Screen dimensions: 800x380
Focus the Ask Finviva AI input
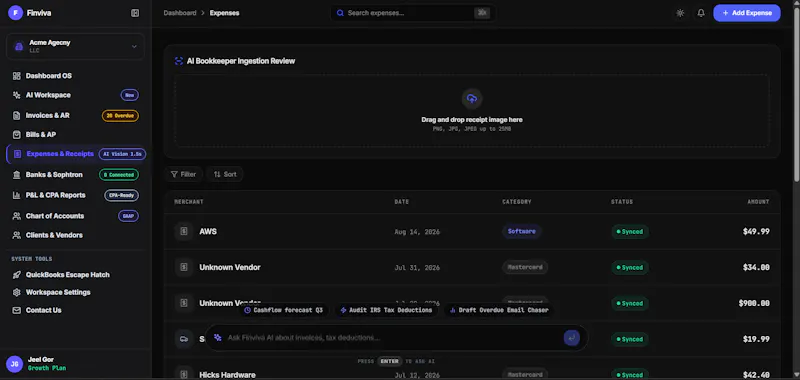(393, 338)
